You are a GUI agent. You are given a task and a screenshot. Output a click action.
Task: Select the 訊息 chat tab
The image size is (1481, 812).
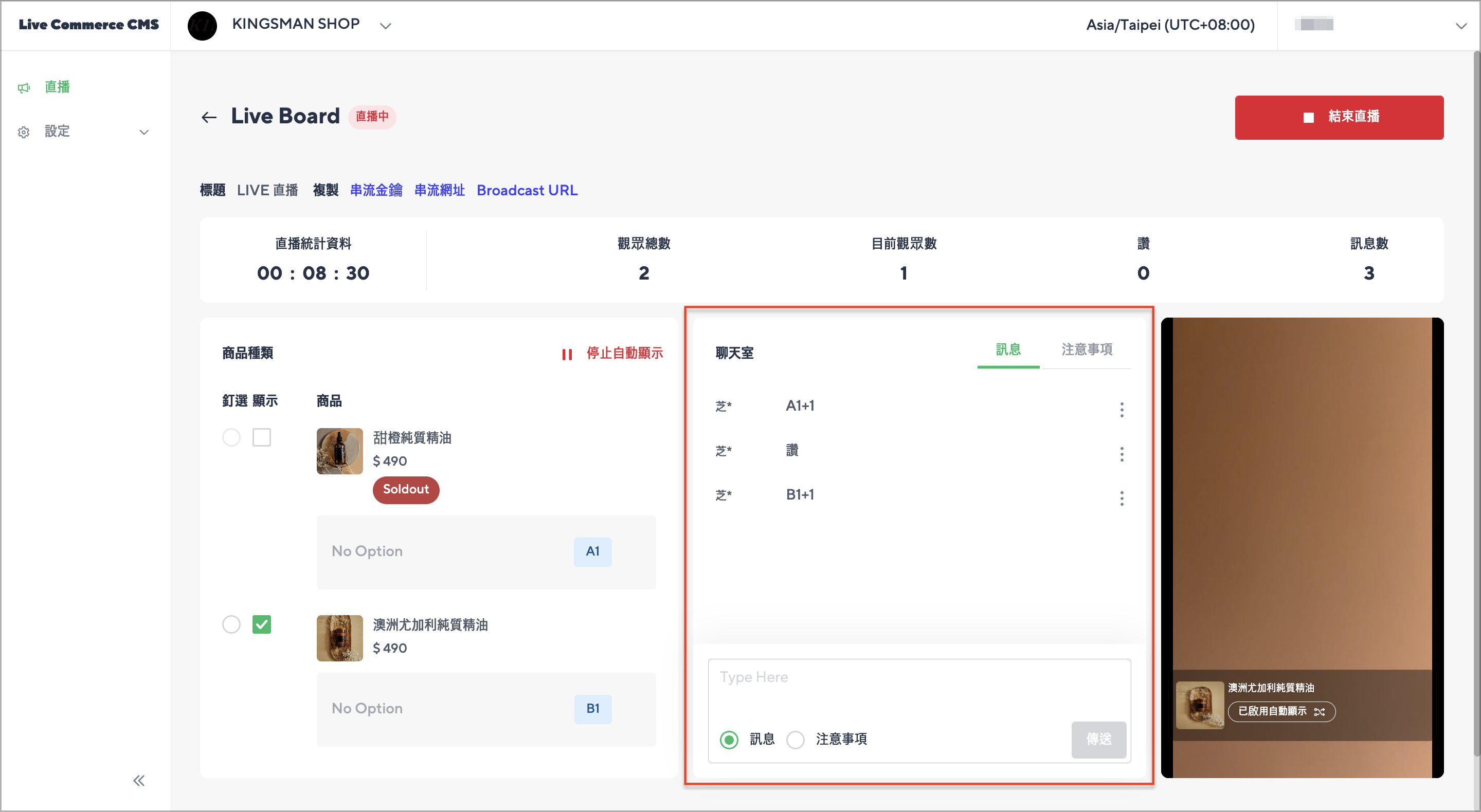[x=1008, y=349]
